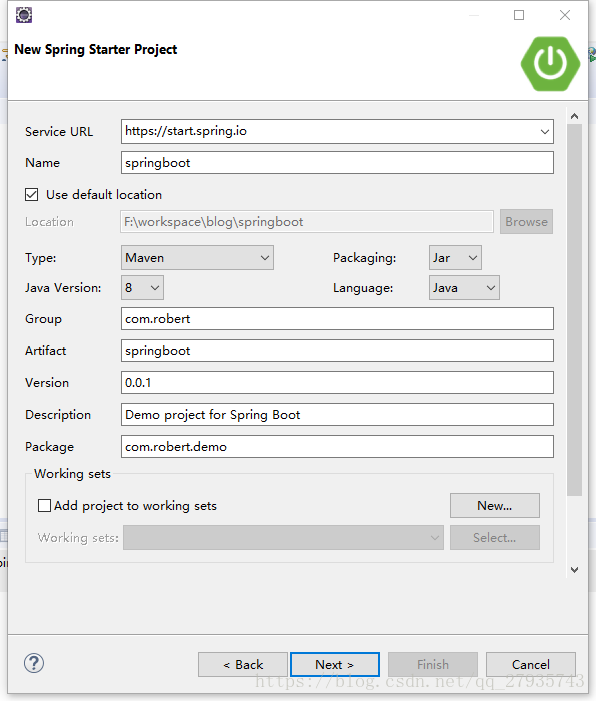Close the dialog with the X button
The width and height of the screenshot is (596, 701).
[565, 15]
